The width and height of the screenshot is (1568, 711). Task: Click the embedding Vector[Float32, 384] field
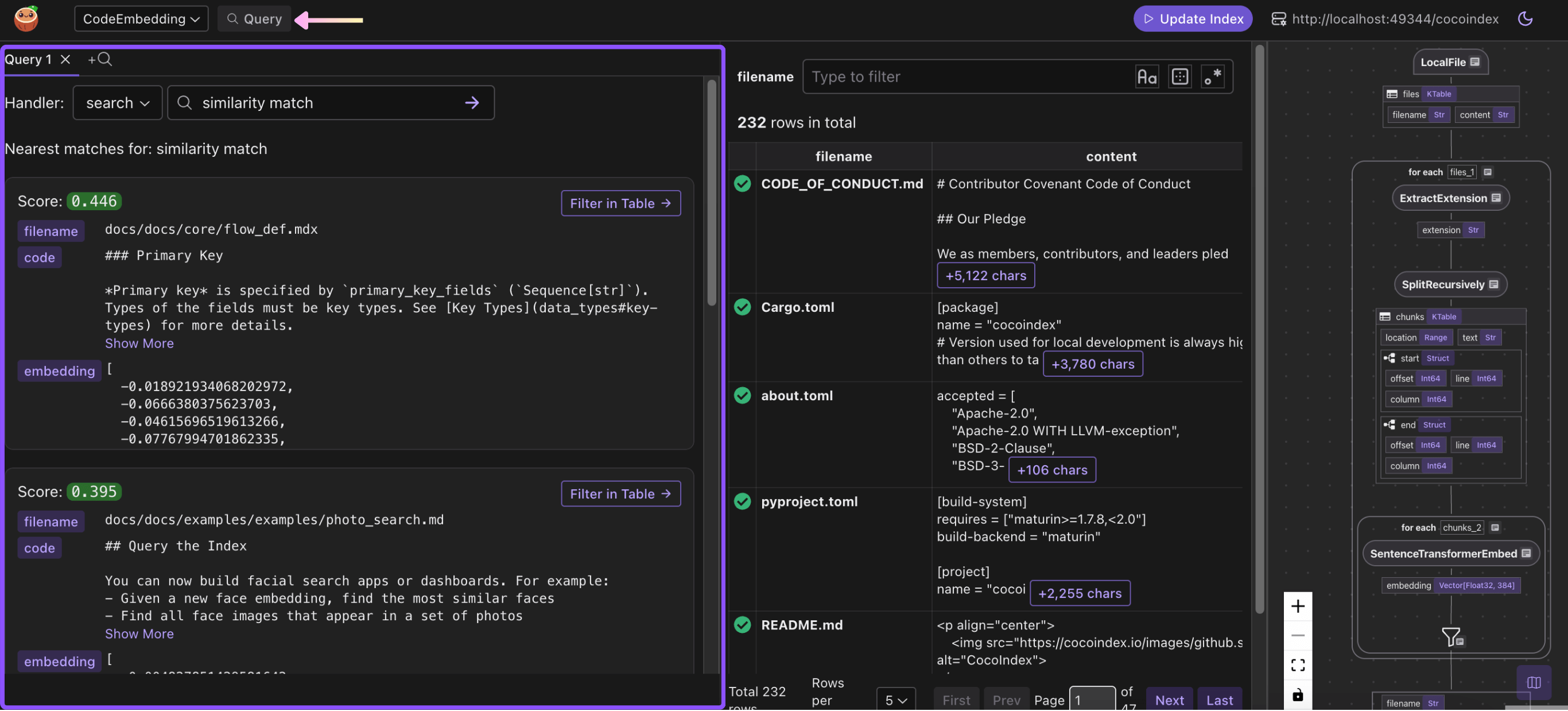pyautogui.click(x=1450, y=586)
